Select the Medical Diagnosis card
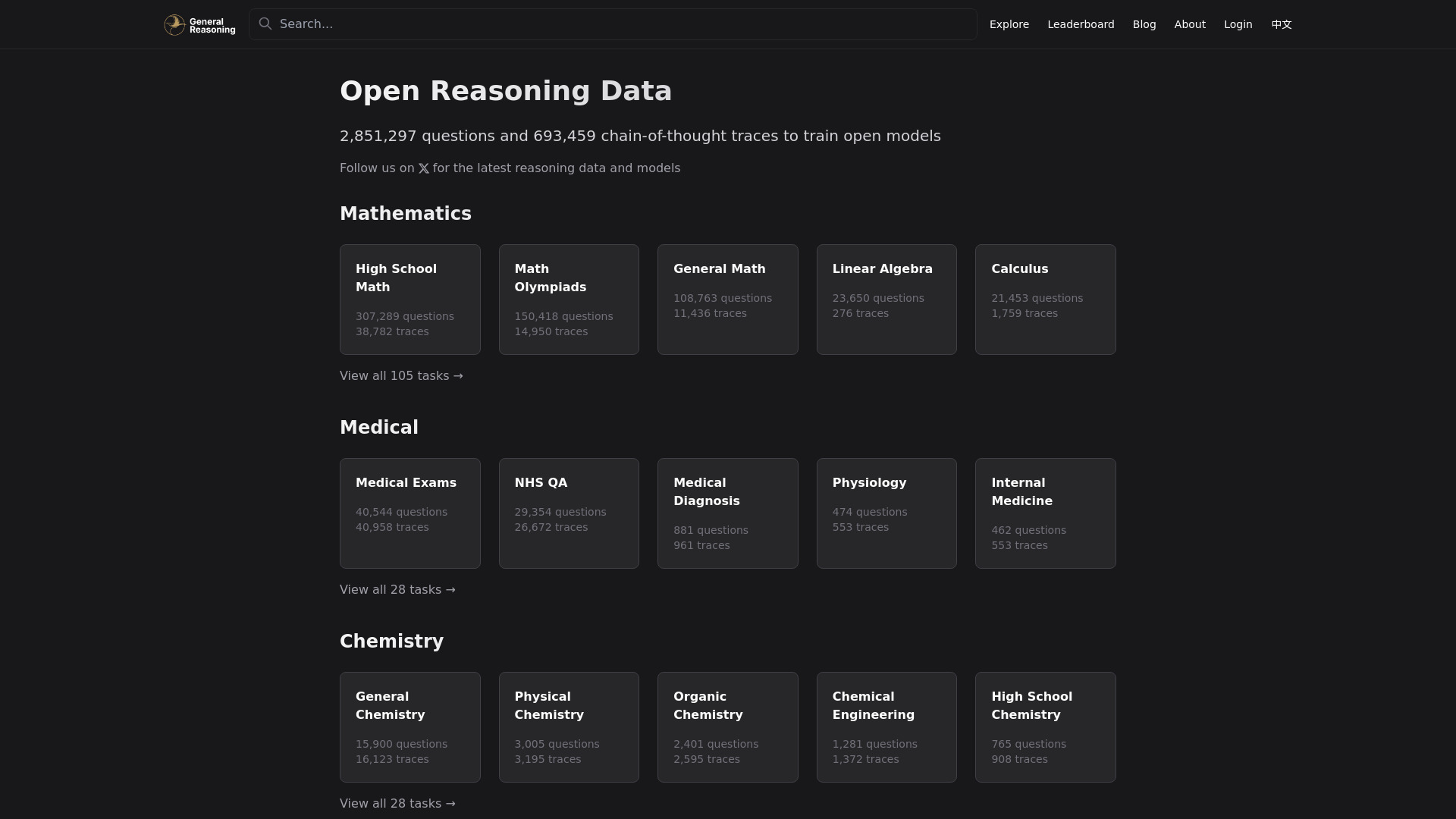 [x=728, y=513]
